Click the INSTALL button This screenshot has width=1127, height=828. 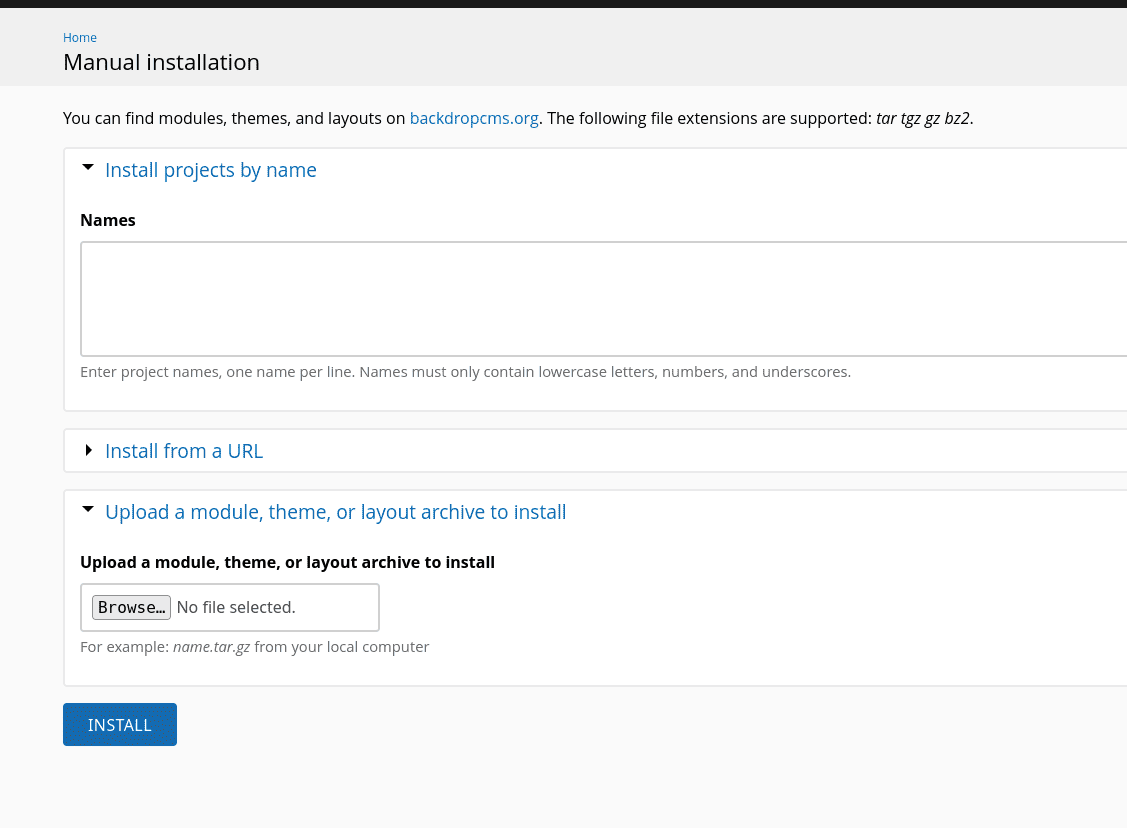click(x=120, y=724)
